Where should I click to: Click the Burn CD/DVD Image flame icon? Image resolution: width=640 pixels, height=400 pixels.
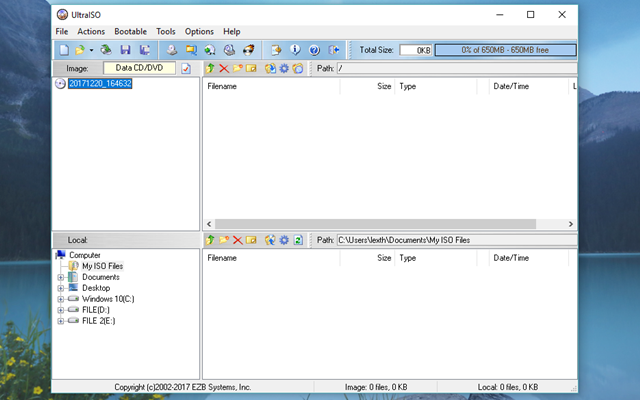tap(249, 50)
